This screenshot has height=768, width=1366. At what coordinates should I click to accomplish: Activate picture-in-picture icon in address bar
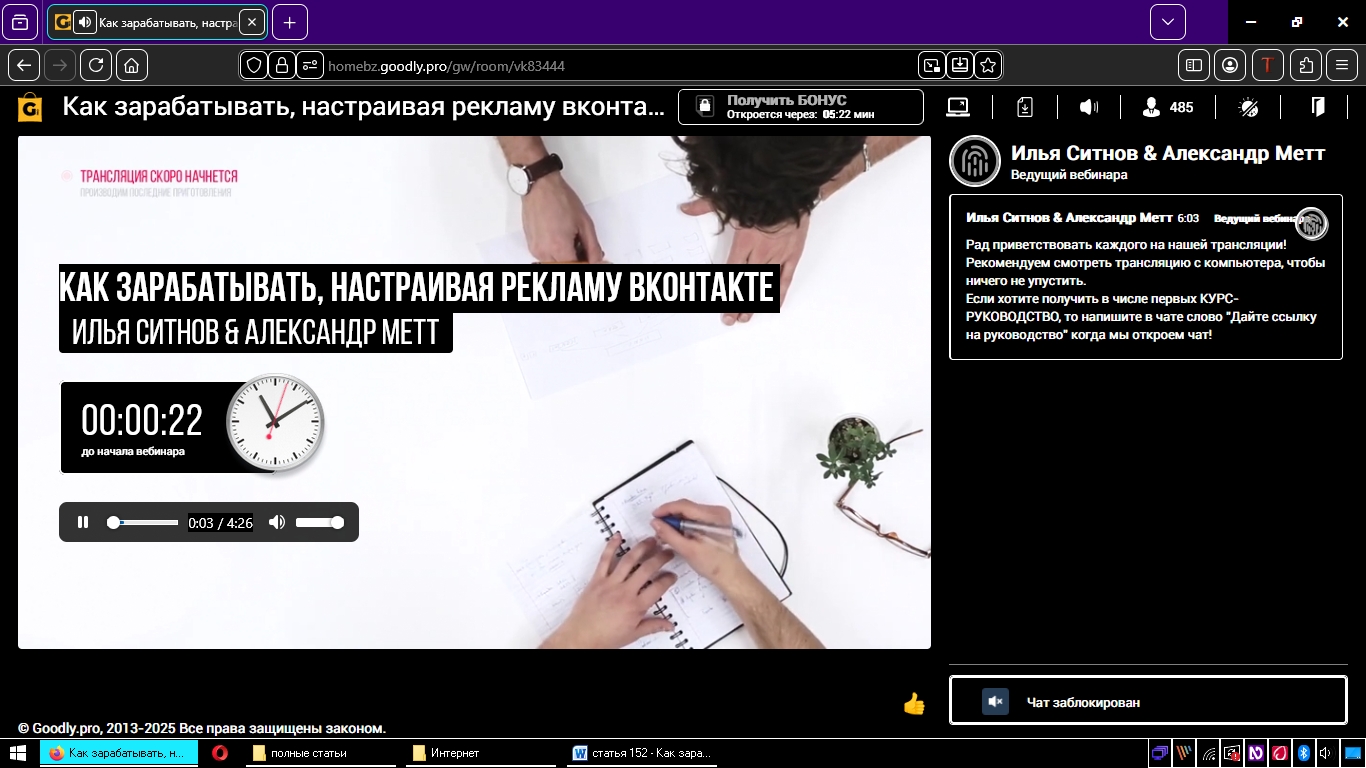(931, 65)
